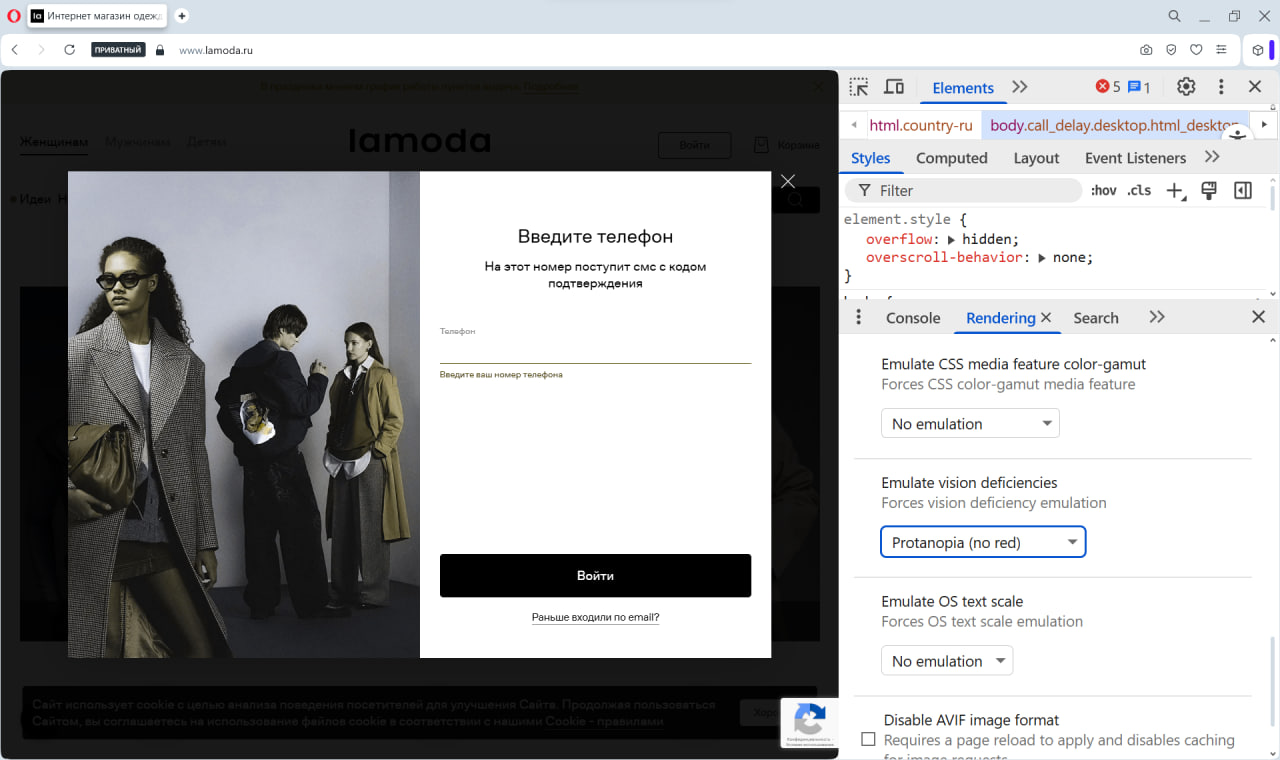The width and height of the screenshot is (1280, 760).
Task: Open the OS text scale emulation dropdown
Action: 947,661
